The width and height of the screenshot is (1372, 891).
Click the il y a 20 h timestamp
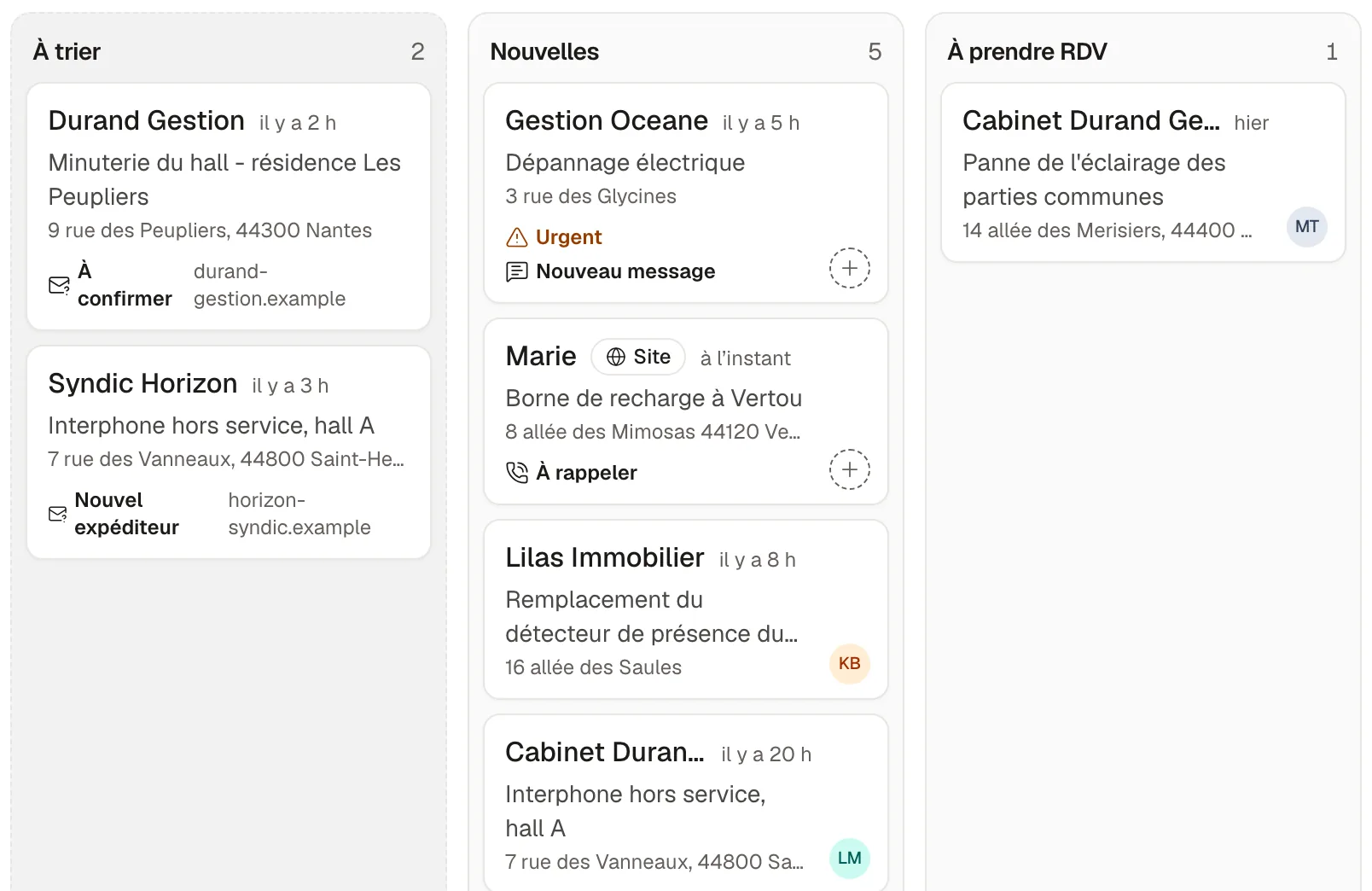(766, 754)
